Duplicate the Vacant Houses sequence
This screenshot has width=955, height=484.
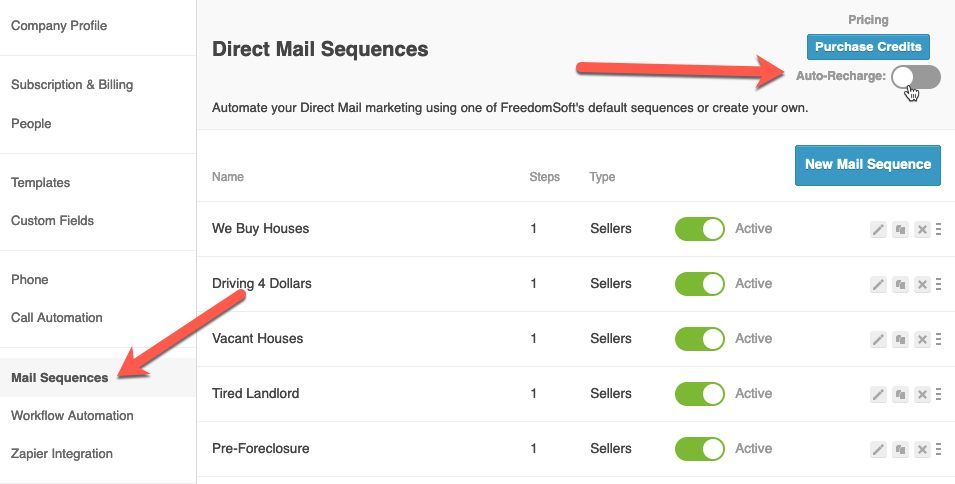click(900, 340)
